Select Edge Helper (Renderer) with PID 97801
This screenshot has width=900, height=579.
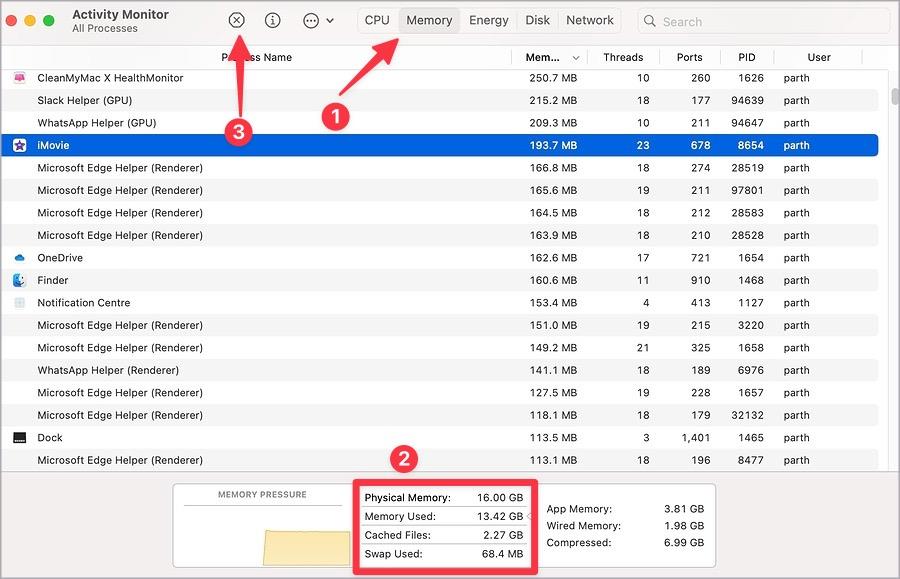[440, 191]
